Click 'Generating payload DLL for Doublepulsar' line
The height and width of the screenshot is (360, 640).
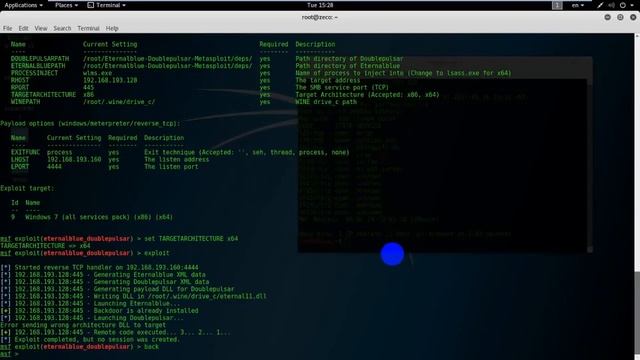[164, 289]
